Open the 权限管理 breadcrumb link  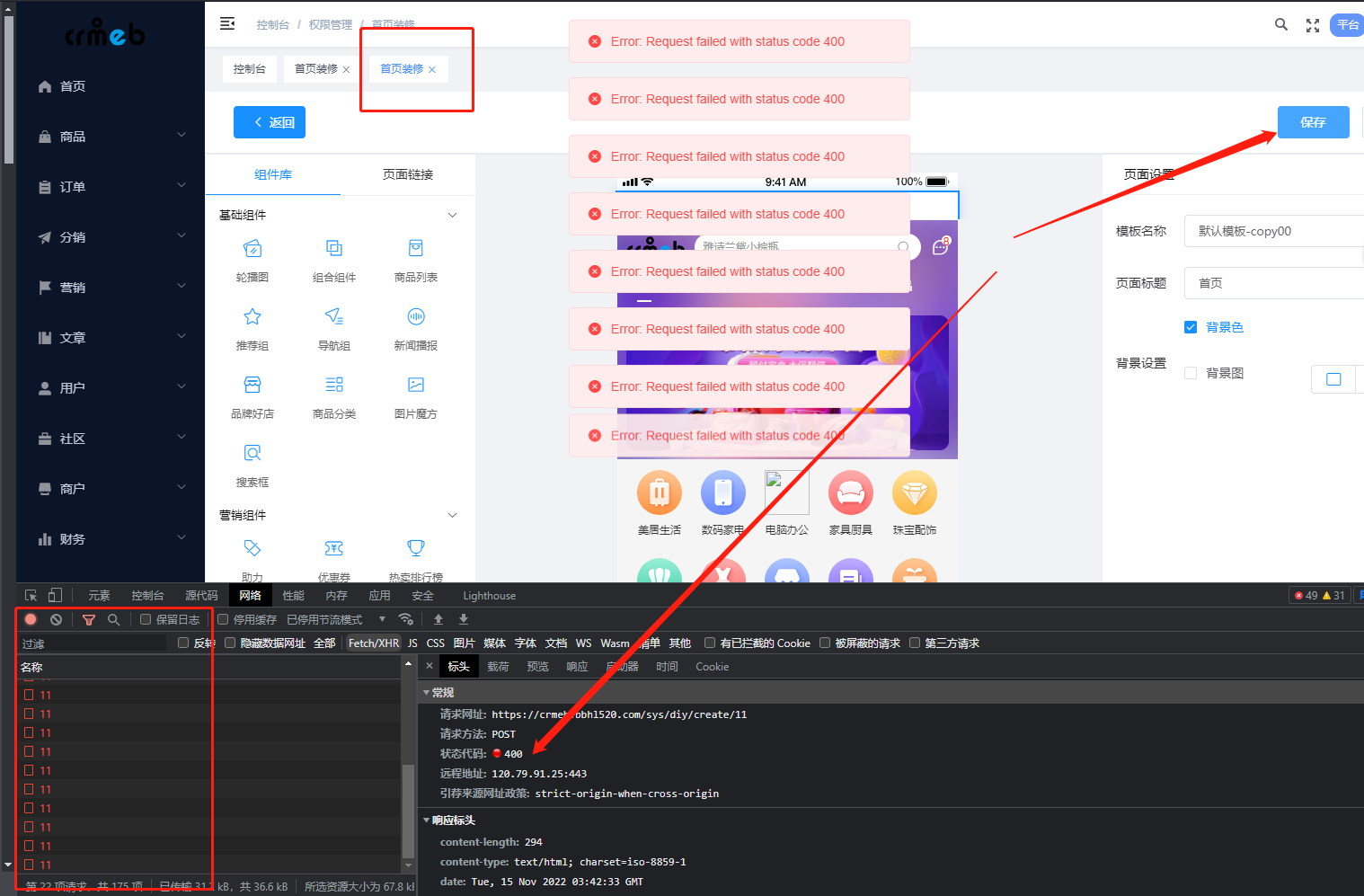click(331, 24)
